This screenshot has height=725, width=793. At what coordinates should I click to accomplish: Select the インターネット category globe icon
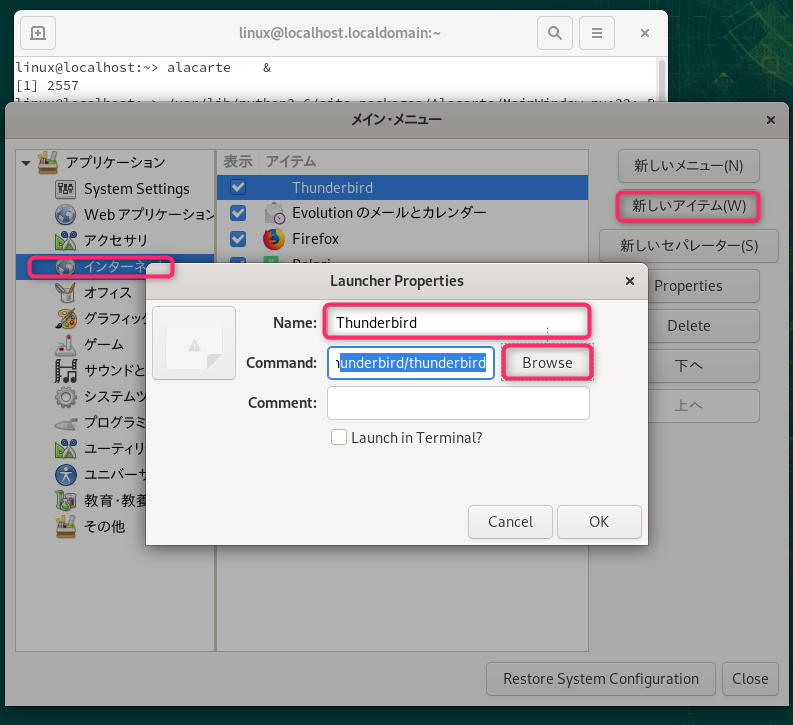(x=66, y=266)
